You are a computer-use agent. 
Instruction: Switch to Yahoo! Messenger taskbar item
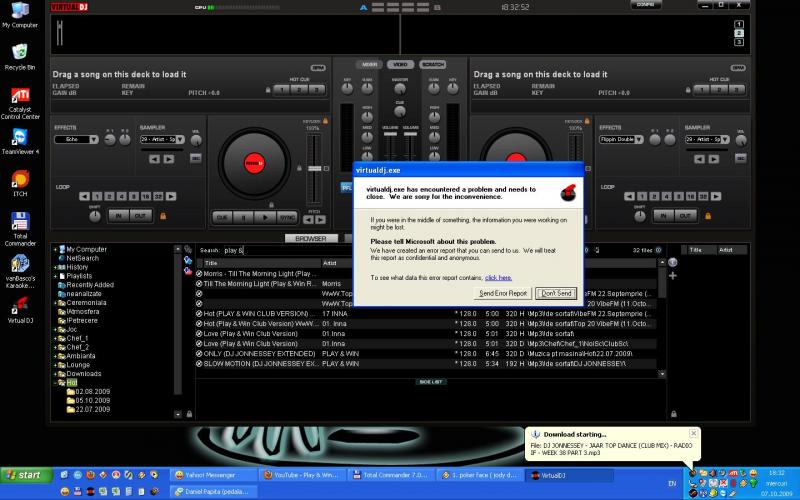pyautogui.click(x=213, y=475)
